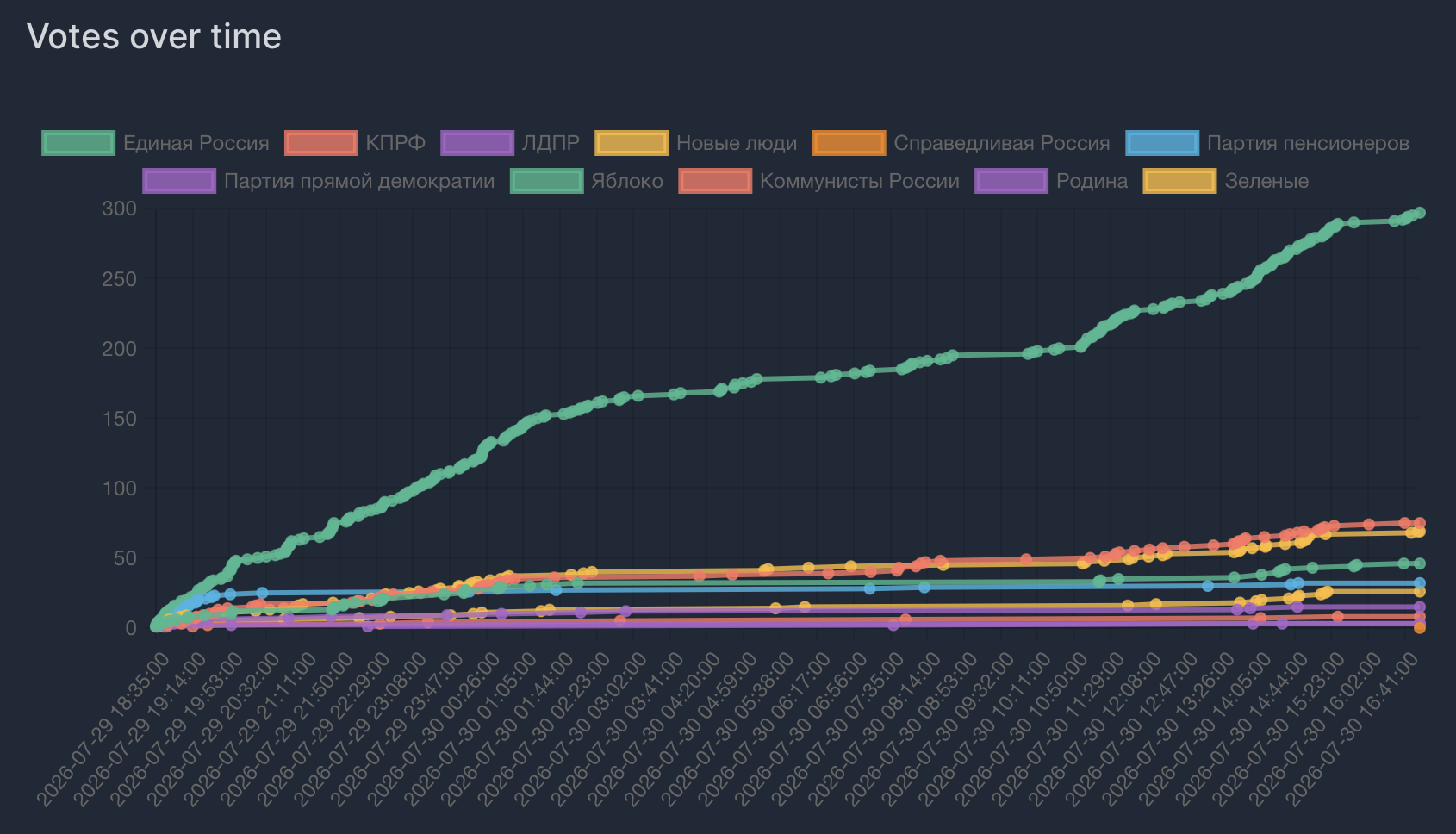Click the 300 y-axis tick label
This screenshot has width=1456, height=834.
pos(119,208)
